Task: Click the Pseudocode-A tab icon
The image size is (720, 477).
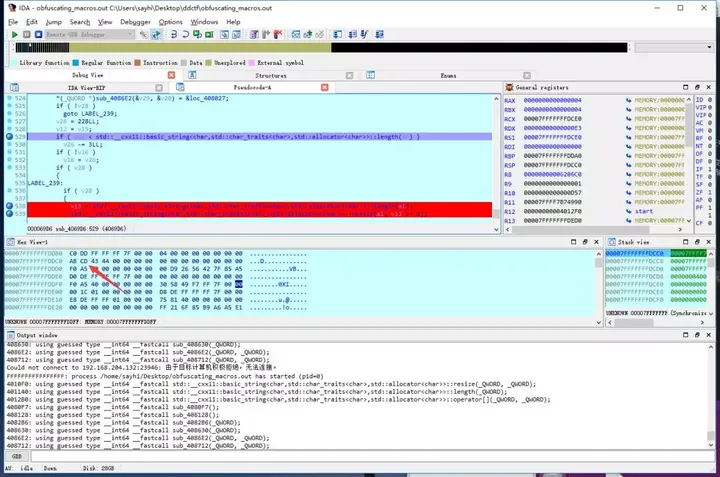Action: click(180, 87)
